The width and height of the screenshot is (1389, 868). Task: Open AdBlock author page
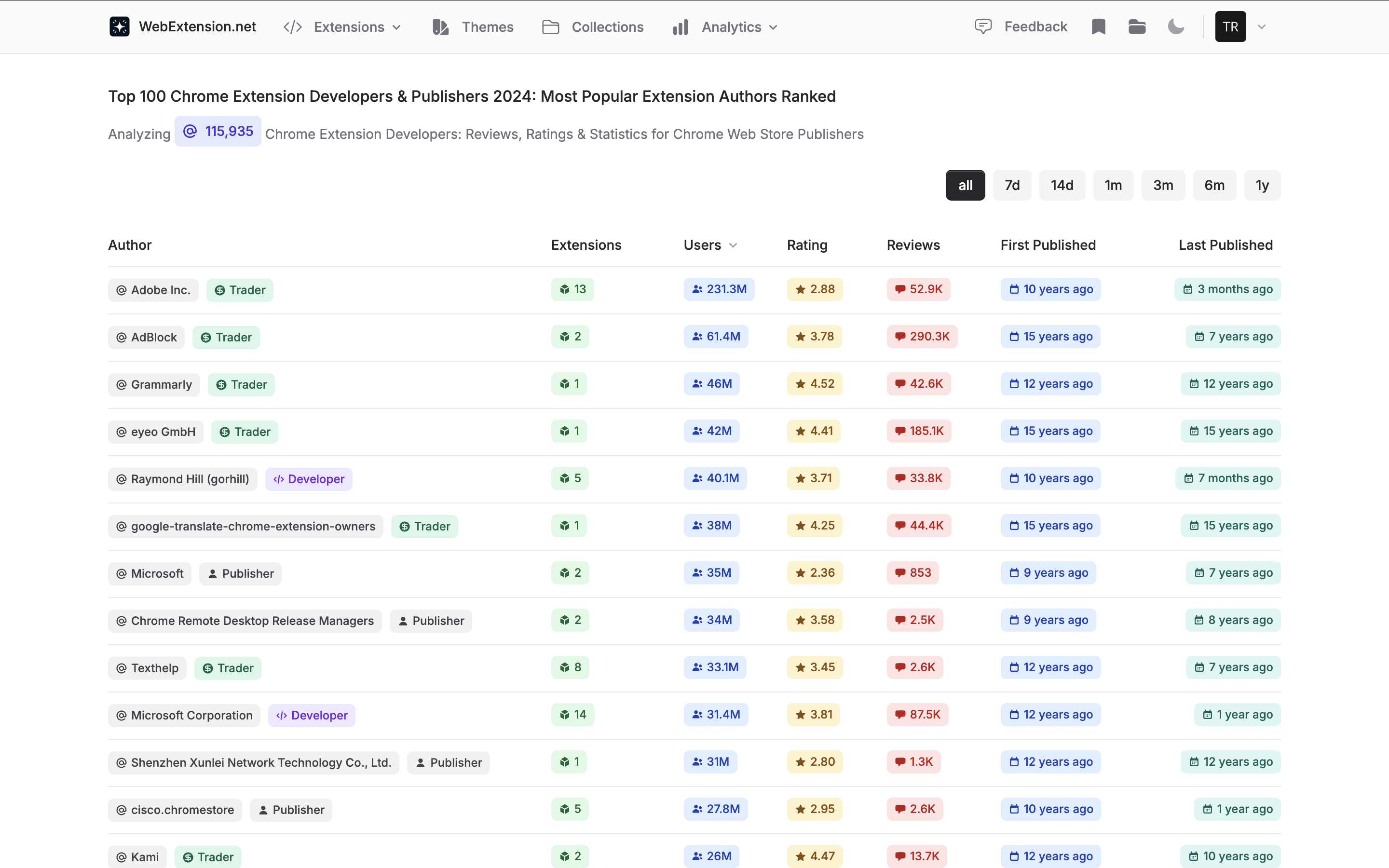tap(146, 337)
